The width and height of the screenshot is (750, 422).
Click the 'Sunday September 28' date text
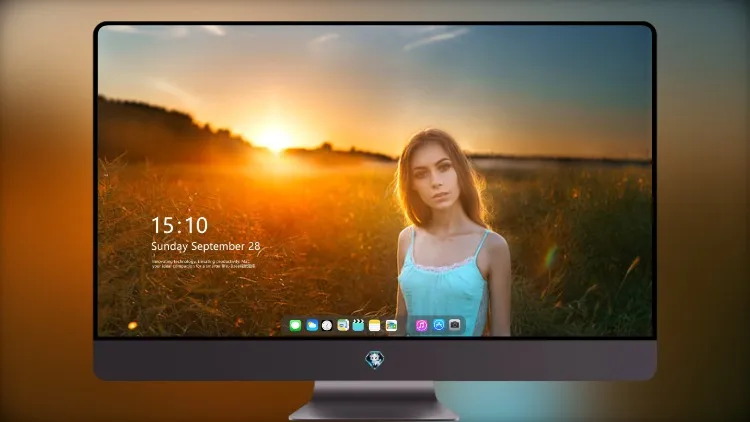(206, 246)
